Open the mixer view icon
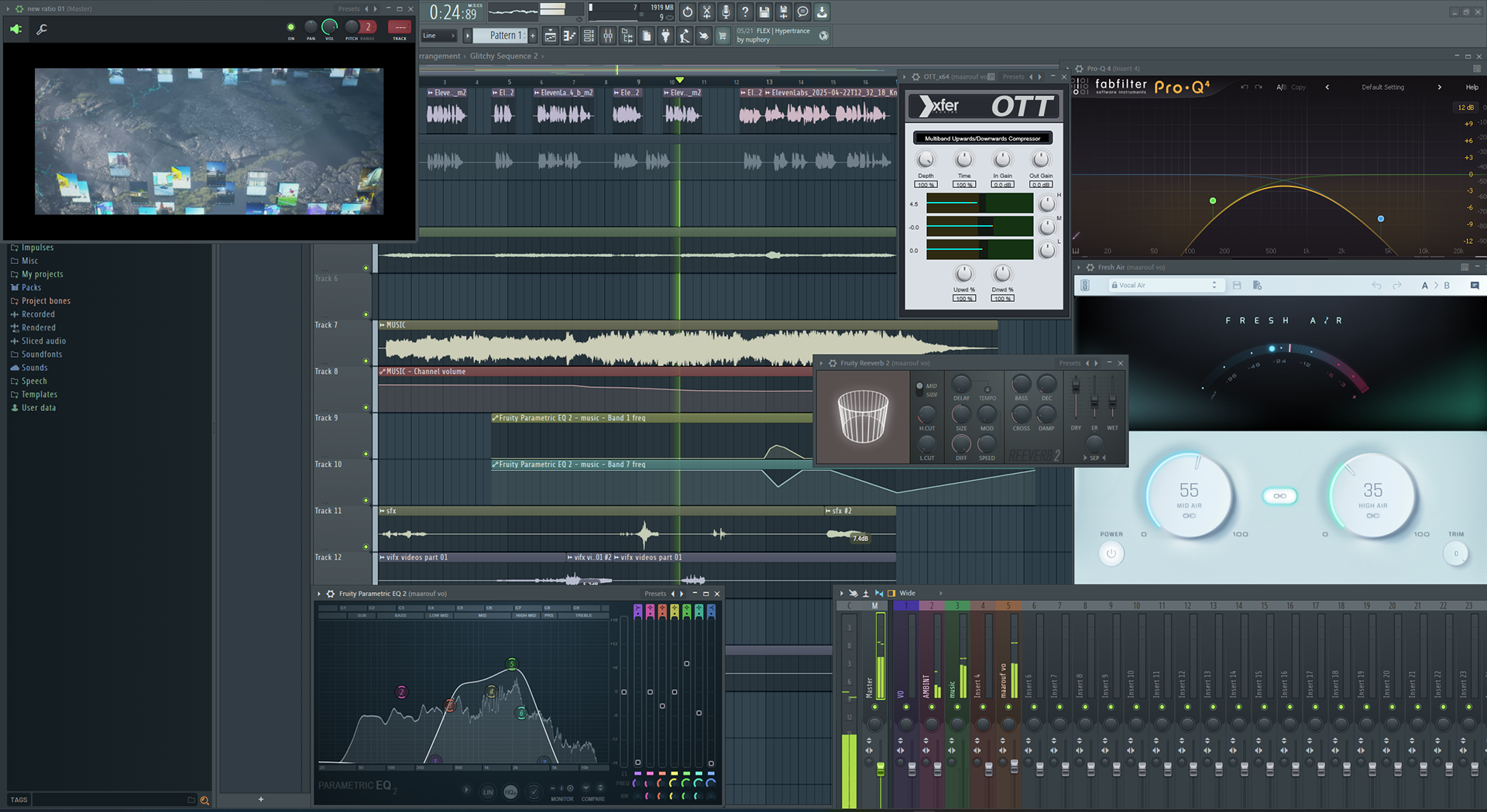Image resolution: width=1487 pixels, height=812 pixels. [x=608, y=36]
